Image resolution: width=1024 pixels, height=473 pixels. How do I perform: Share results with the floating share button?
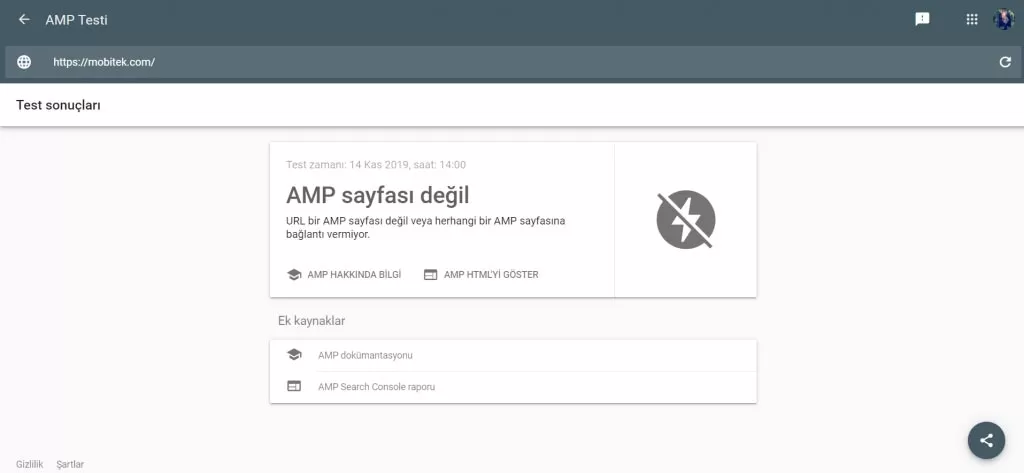[x=986, y=440]
